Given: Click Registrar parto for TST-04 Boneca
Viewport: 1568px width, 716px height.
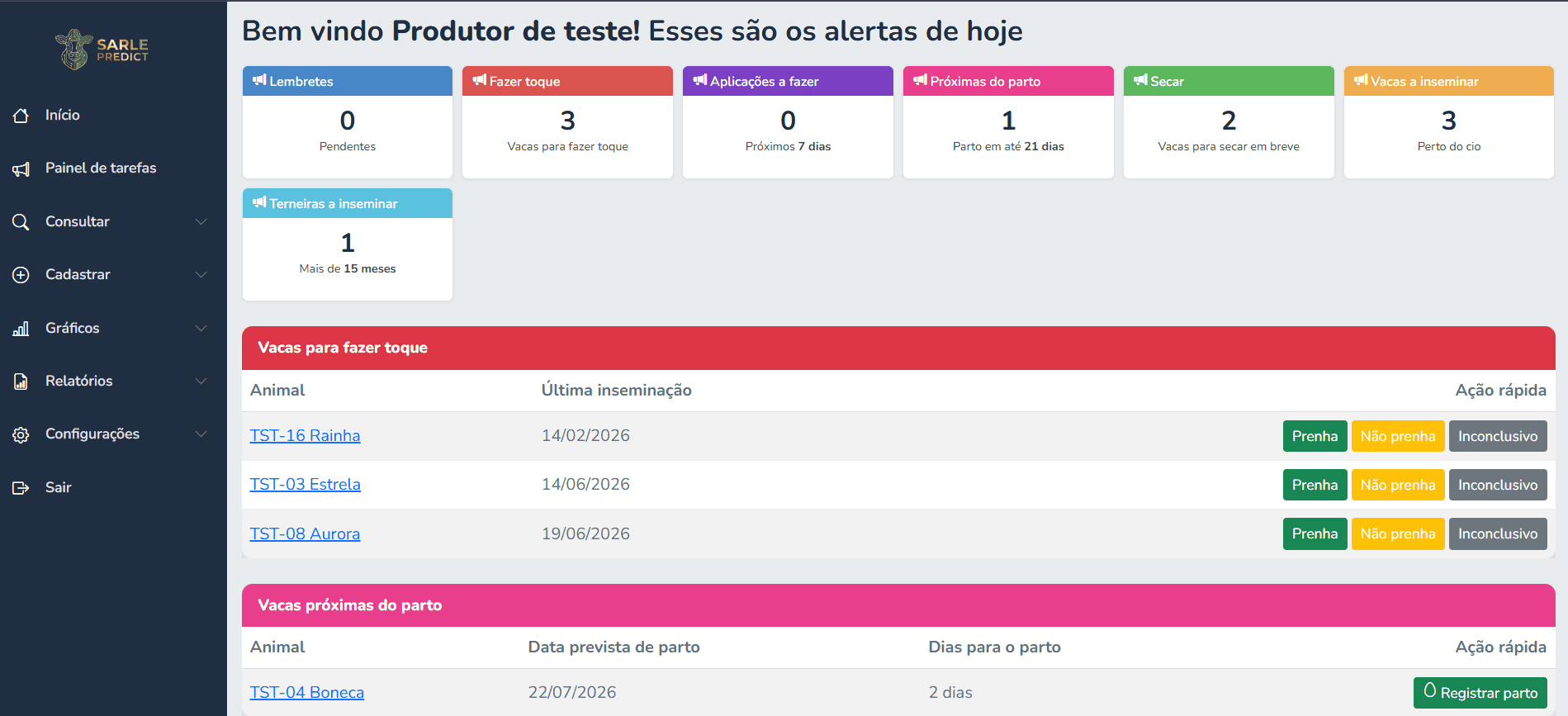Looking at the screenshot, I should pyautogui.click(x=1480, y=692).
